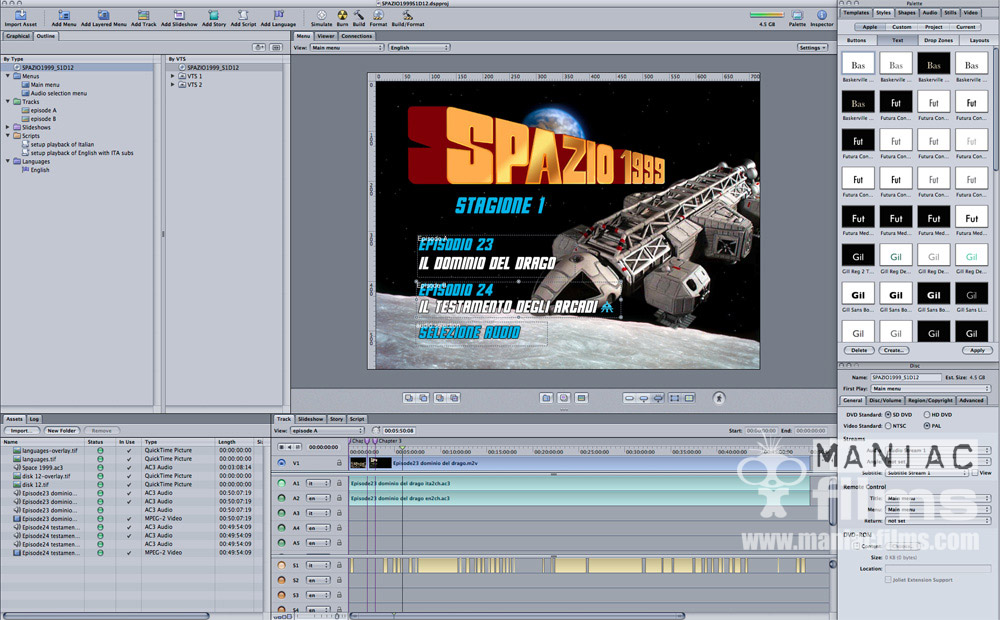The image size is (1000, 620).
Task: Select PAL video standard
Action: pyautogui.click(x=927, y=425)
